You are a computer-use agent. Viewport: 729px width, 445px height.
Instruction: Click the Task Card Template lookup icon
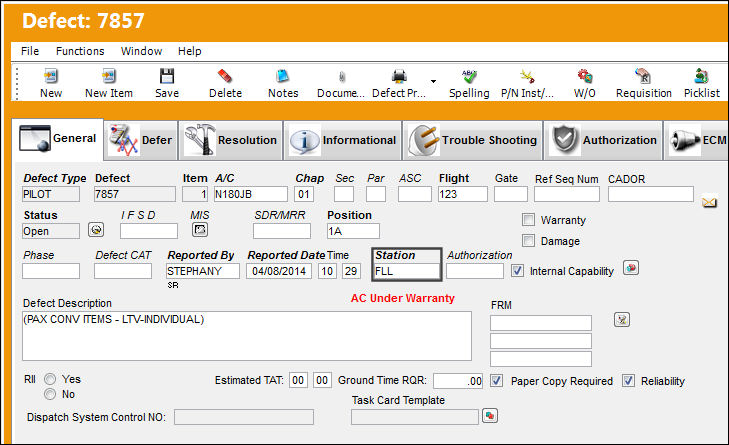(x=490, y=415)
